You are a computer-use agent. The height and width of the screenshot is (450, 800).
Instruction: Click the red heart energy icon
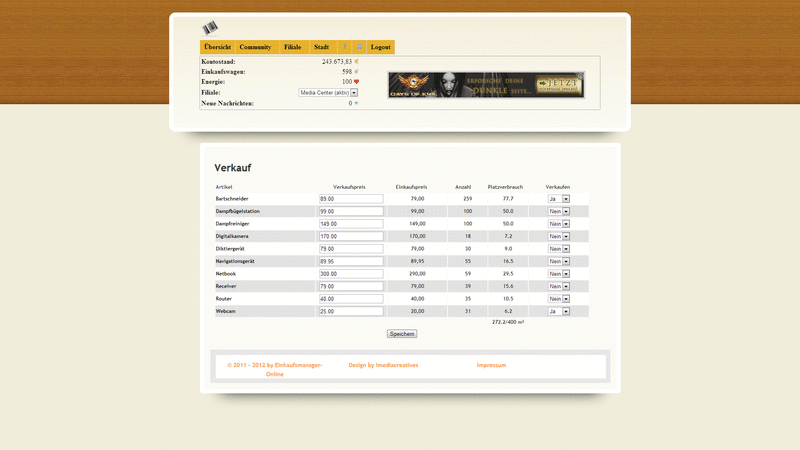[356, 82]
